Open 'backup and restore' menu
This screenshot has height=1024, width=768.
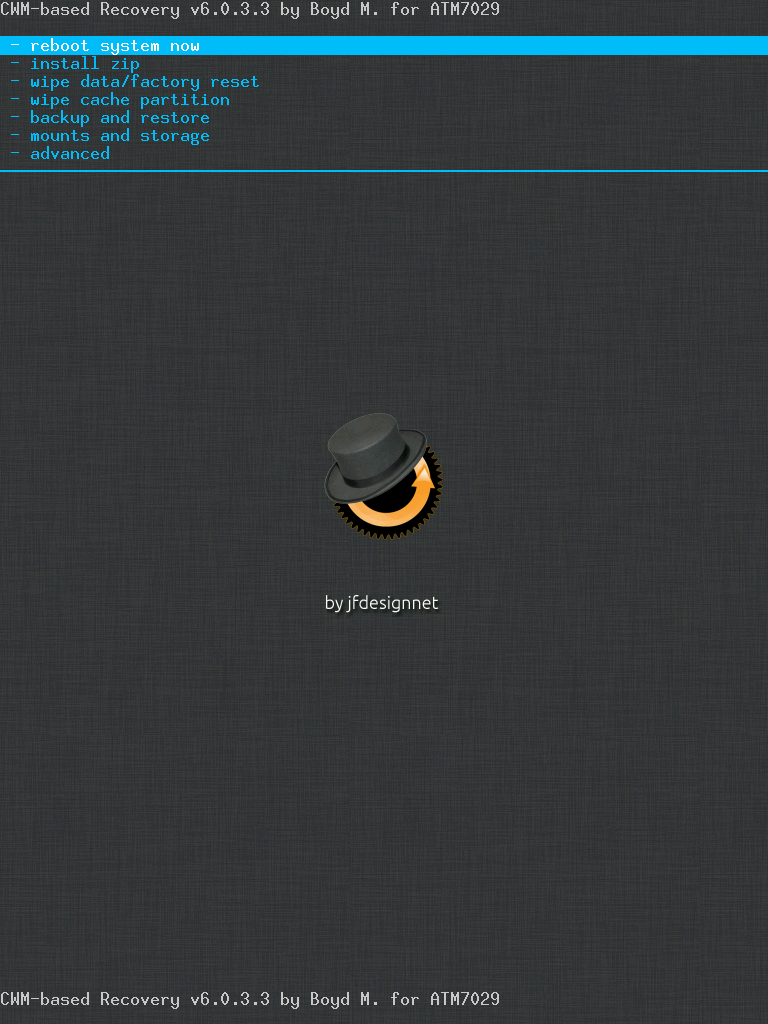pos(120,118)
